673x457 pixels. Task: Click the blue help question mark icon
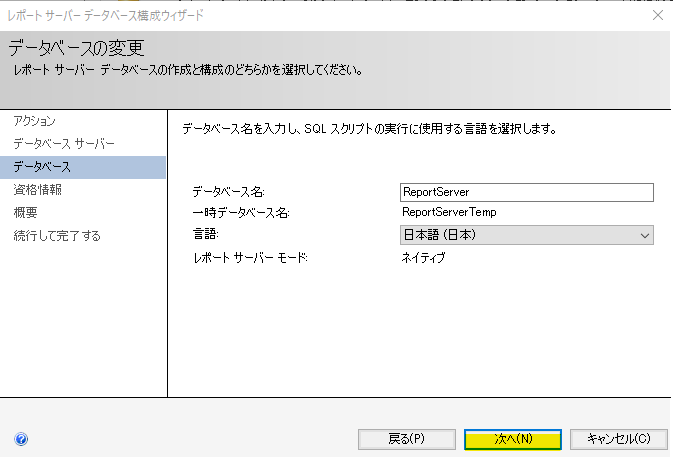pyautogui.click(x=21, y=439)
